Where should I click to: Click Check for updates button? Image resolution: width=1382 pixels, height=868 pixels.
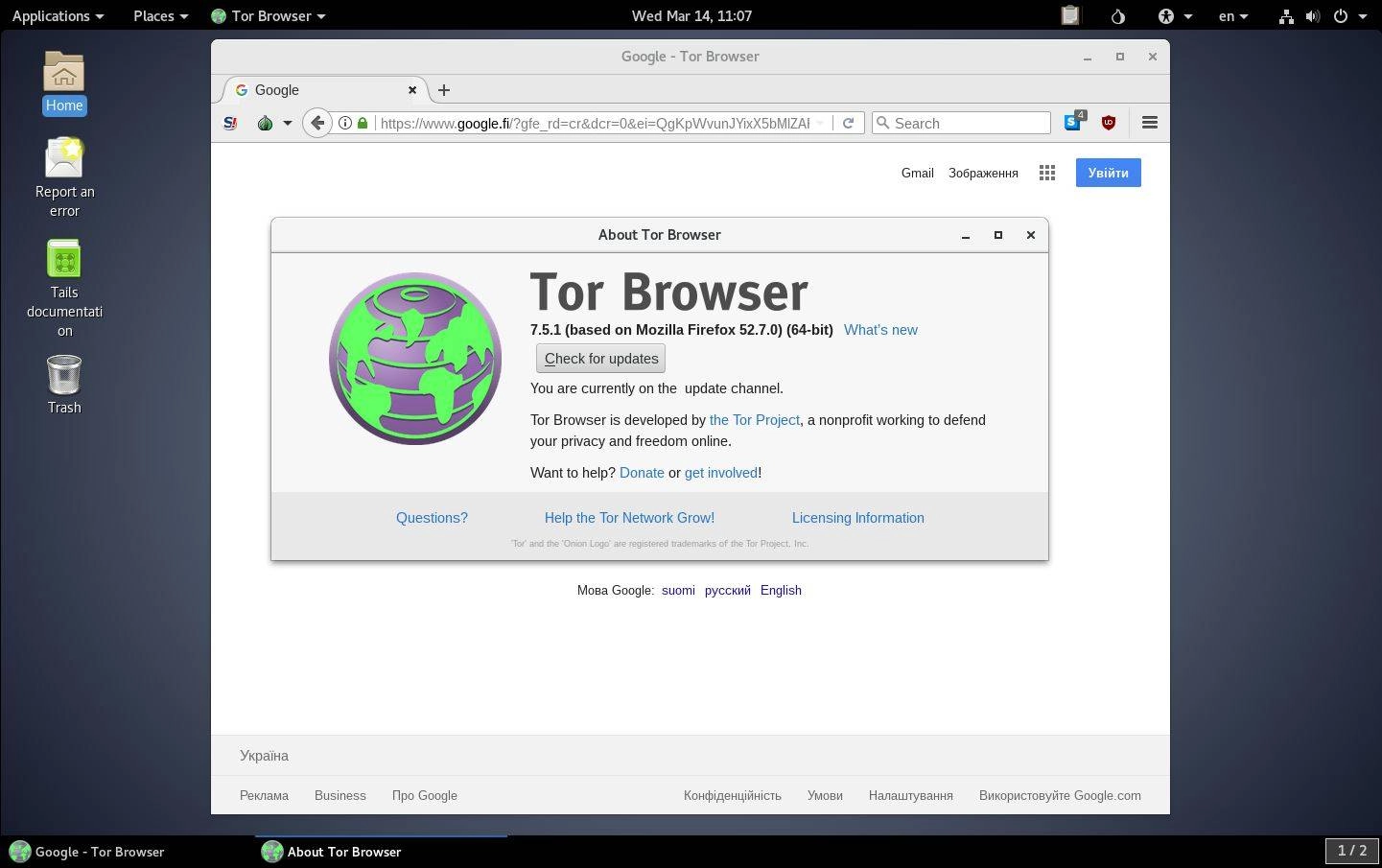tap(600, 359)
